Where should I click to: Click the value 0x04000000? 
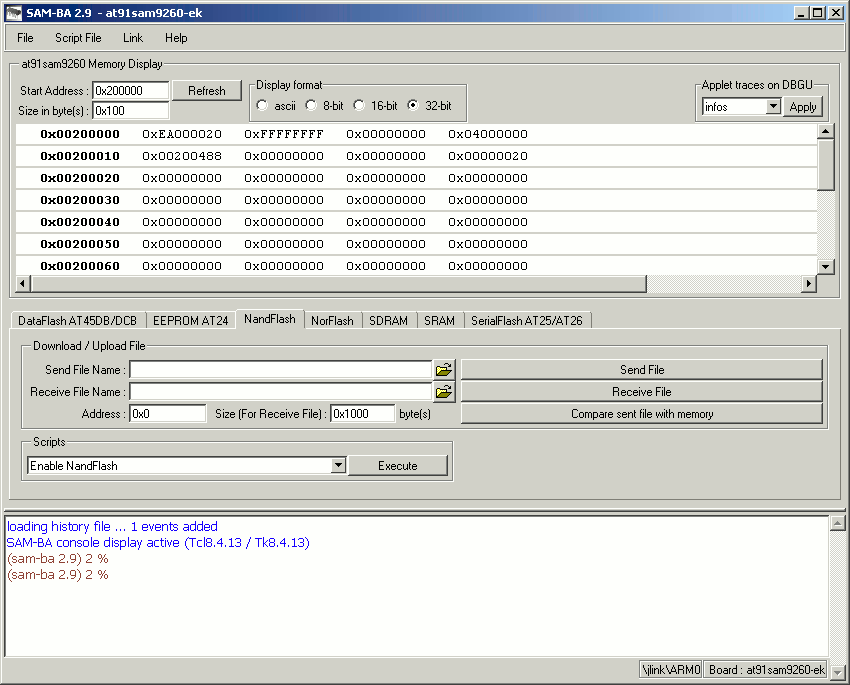487,134
